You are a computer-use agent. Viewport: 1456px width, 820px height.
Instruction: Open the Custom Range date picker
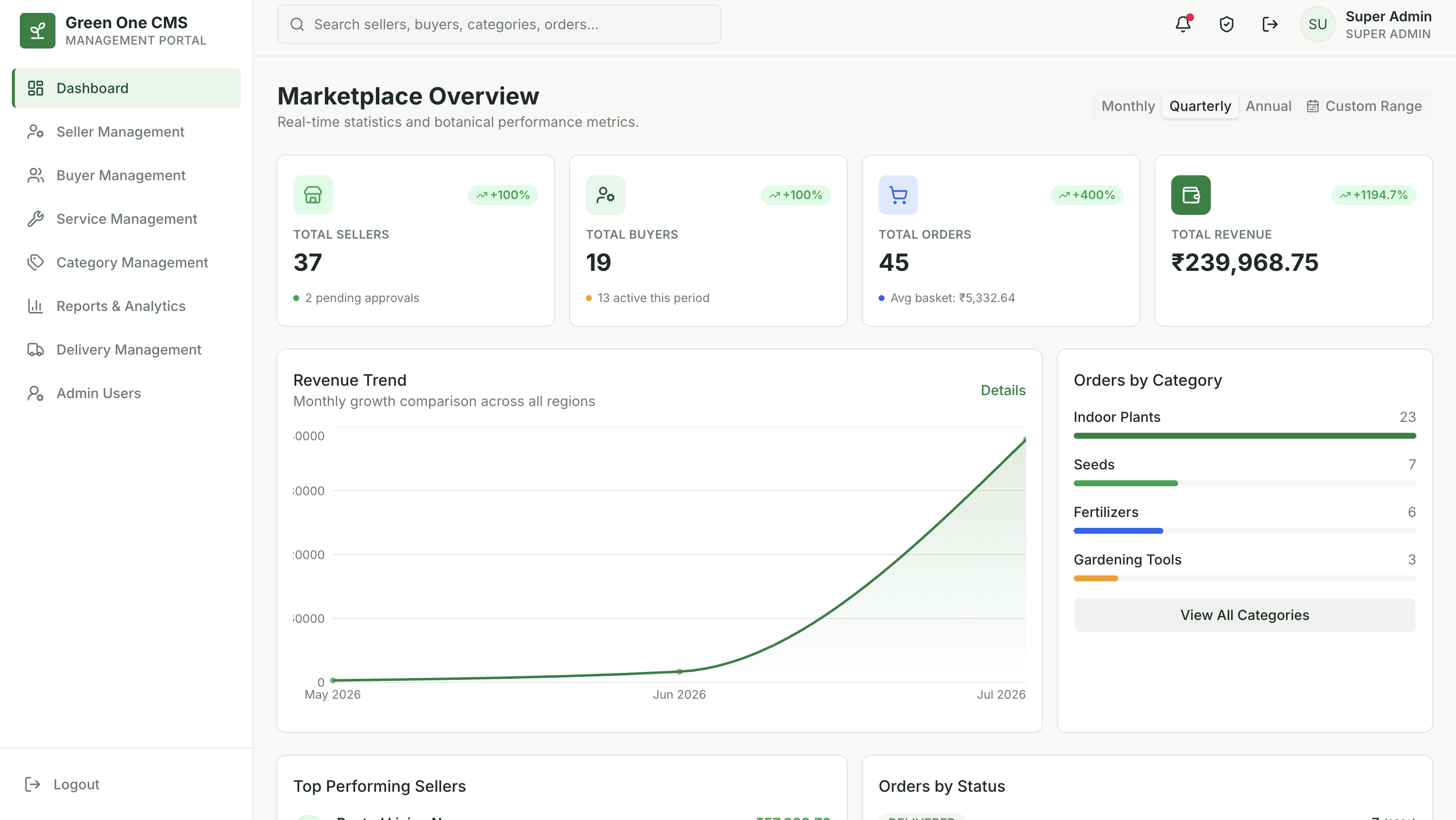point(1364,106)
